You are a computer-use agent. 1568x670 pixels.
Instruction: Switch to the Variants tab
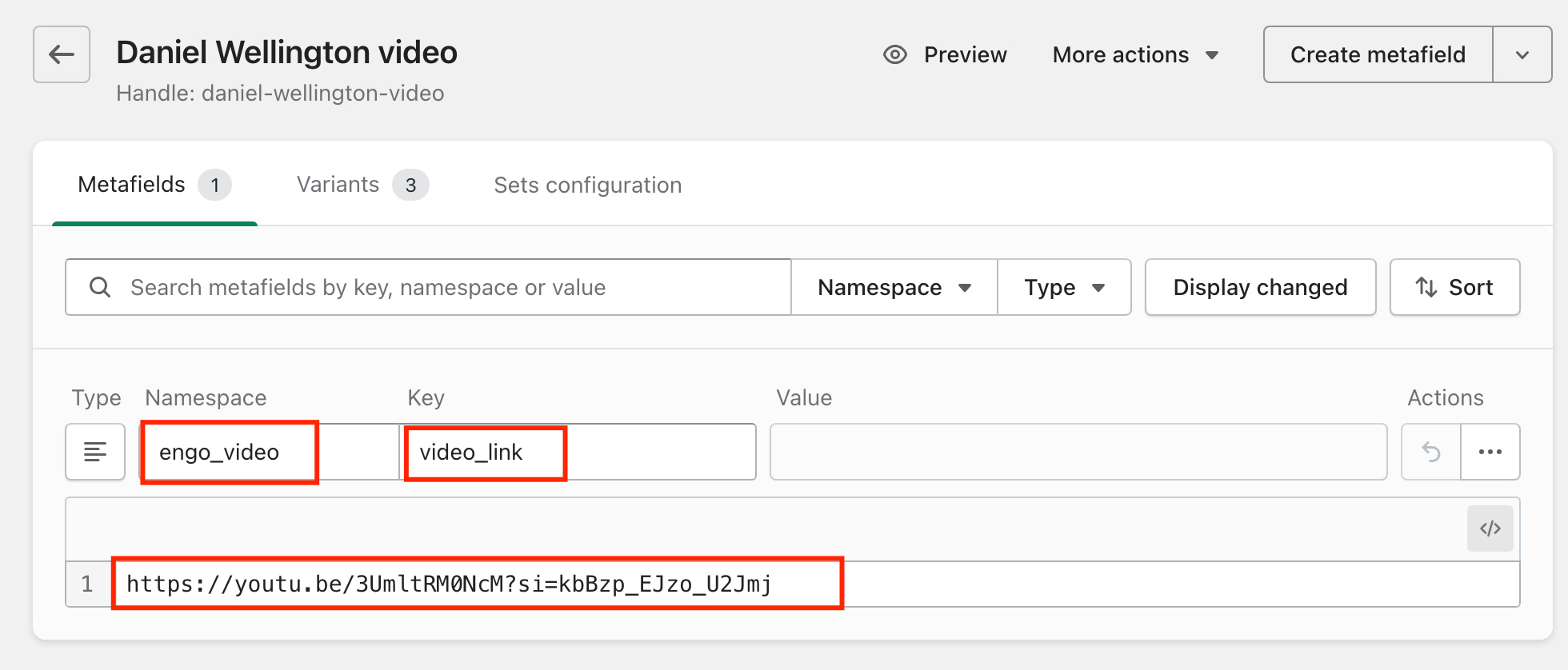[x=362, y=185]
